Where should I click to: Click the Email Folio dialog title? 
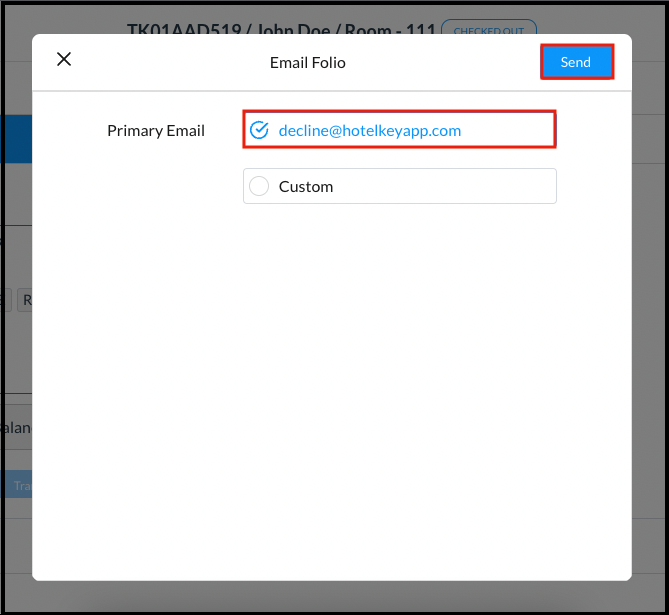[x=308, y=62]
